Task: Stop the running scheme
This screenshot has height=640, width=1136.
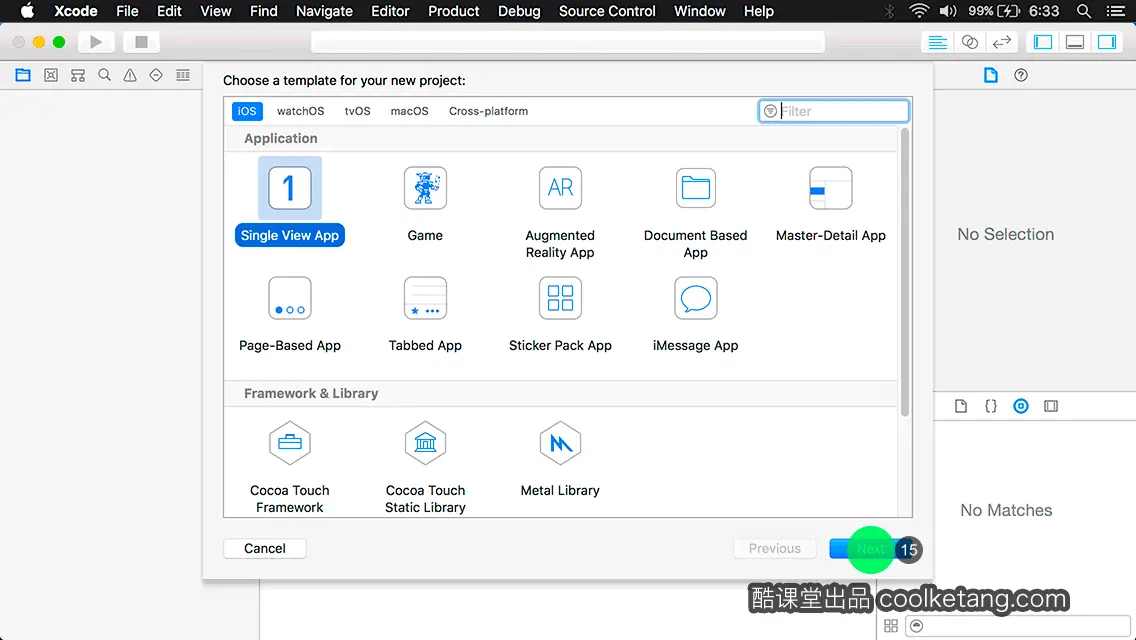Action: click(141, 42)
